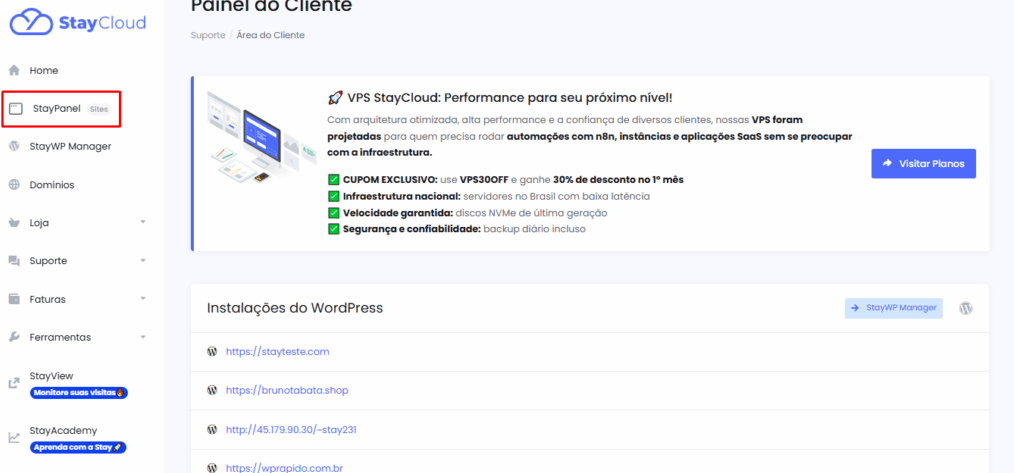This screenshot has height=473, width=1014.
Task: Open the https://brunotabata.shop link
Action: 287,390
